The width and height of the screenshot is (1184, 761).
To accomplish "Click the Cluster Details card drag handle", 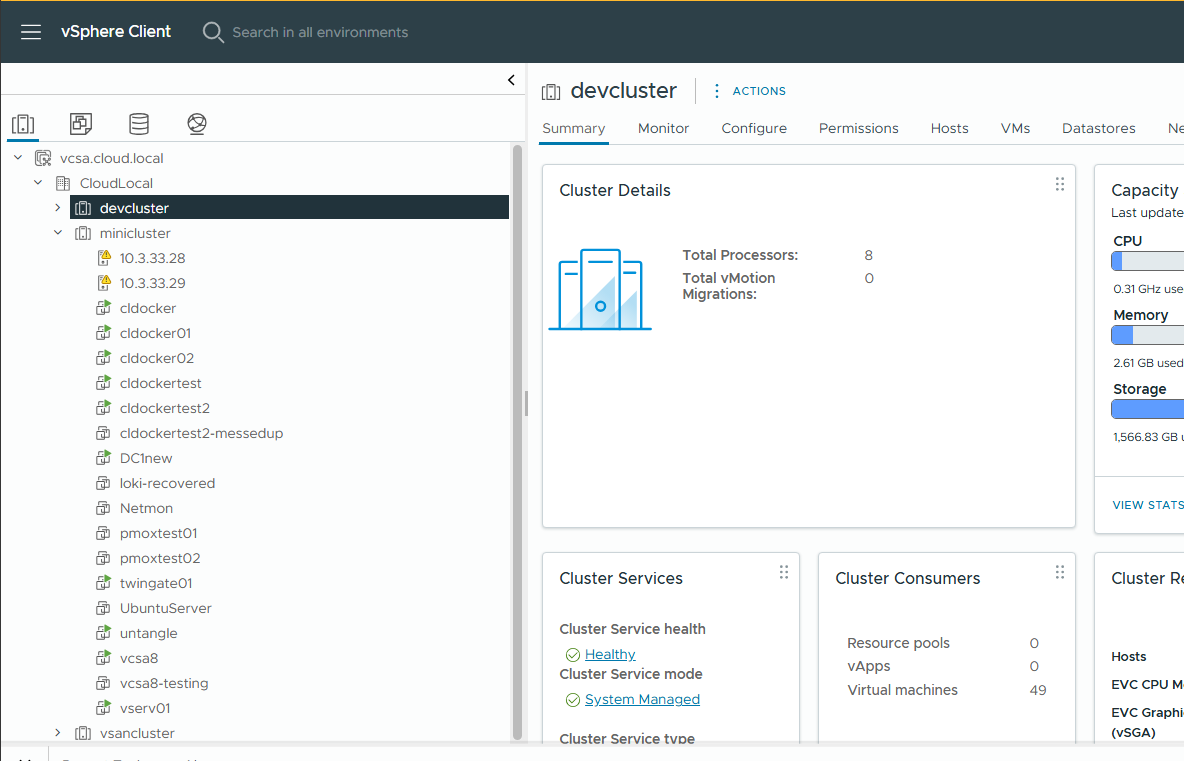I will (x=1060, y=184).
